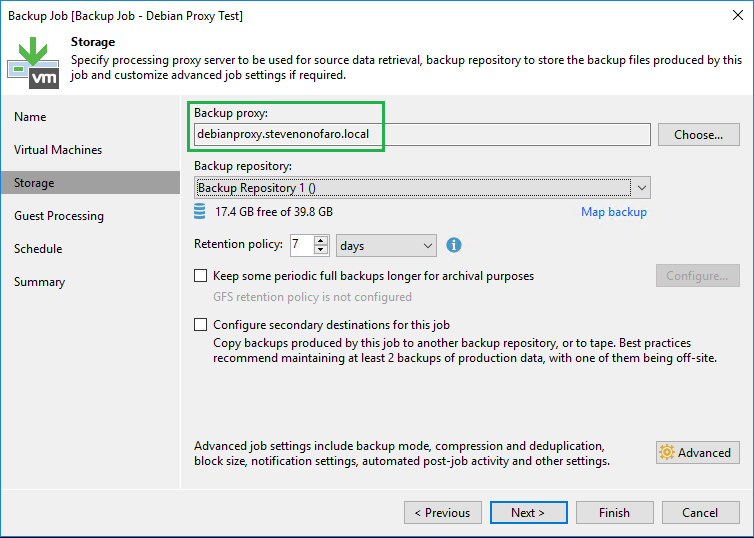
Task: Click the Map backup link
Action: coord(613,212)
